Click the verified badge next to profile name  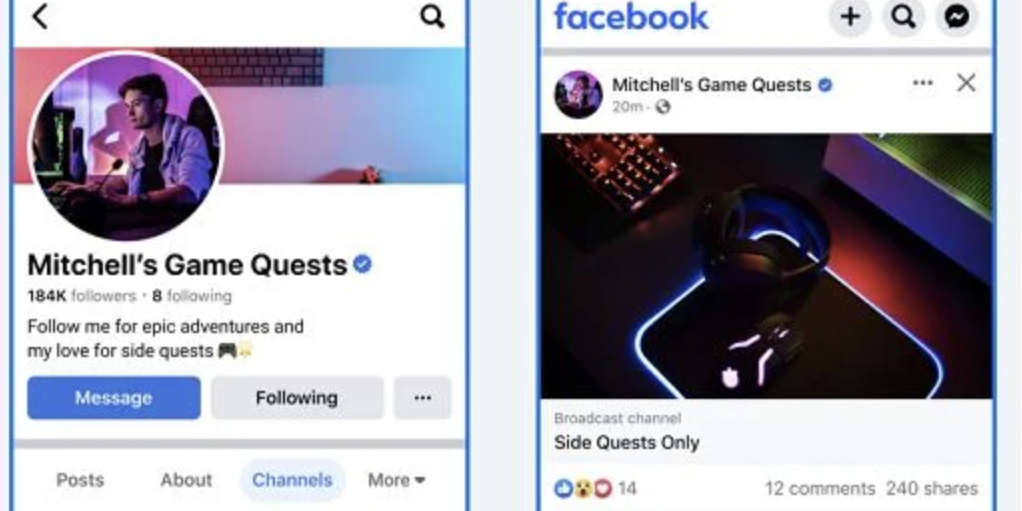click(x=362, y=264)
